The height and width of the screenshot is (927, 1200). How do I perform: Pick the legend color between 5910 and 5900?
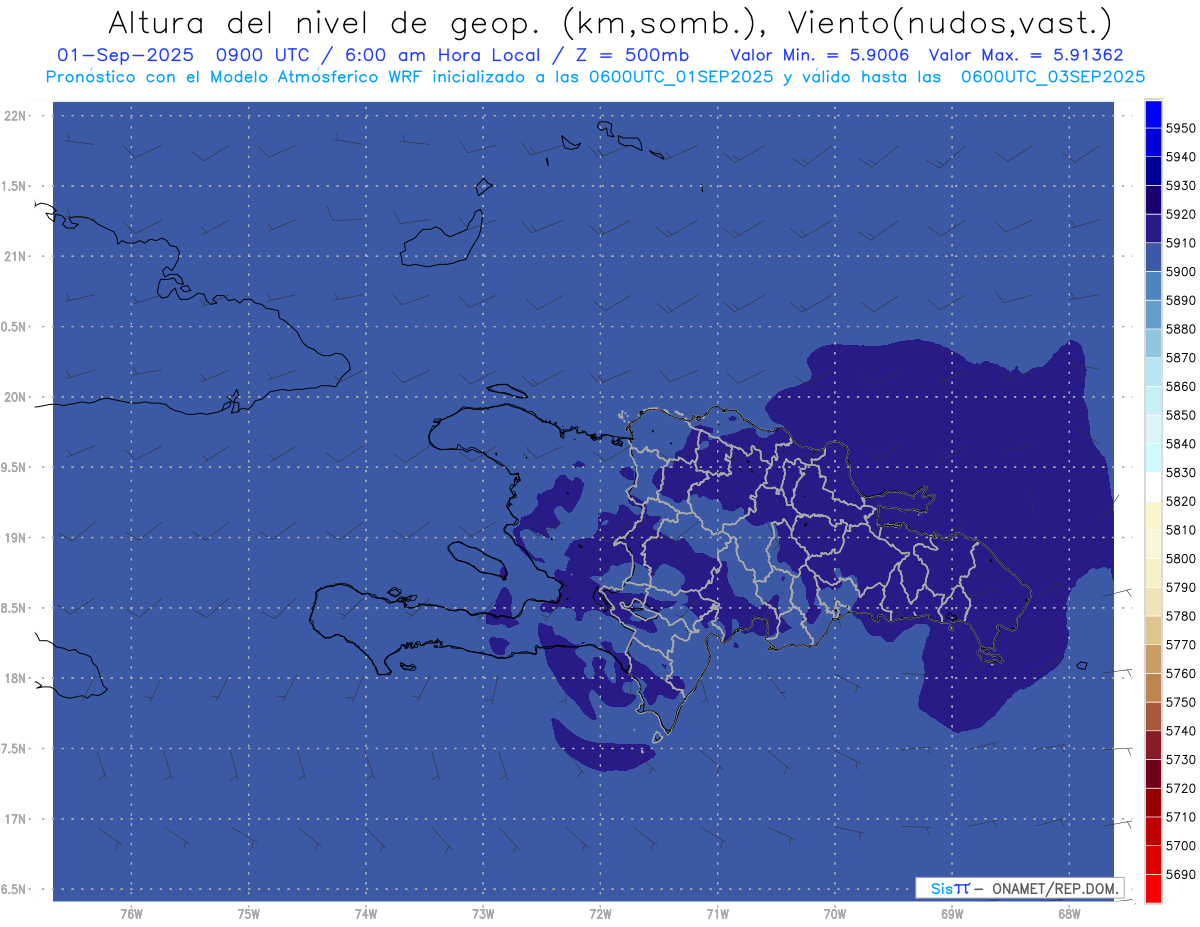pyautogui.click(x=1152, y=257)
